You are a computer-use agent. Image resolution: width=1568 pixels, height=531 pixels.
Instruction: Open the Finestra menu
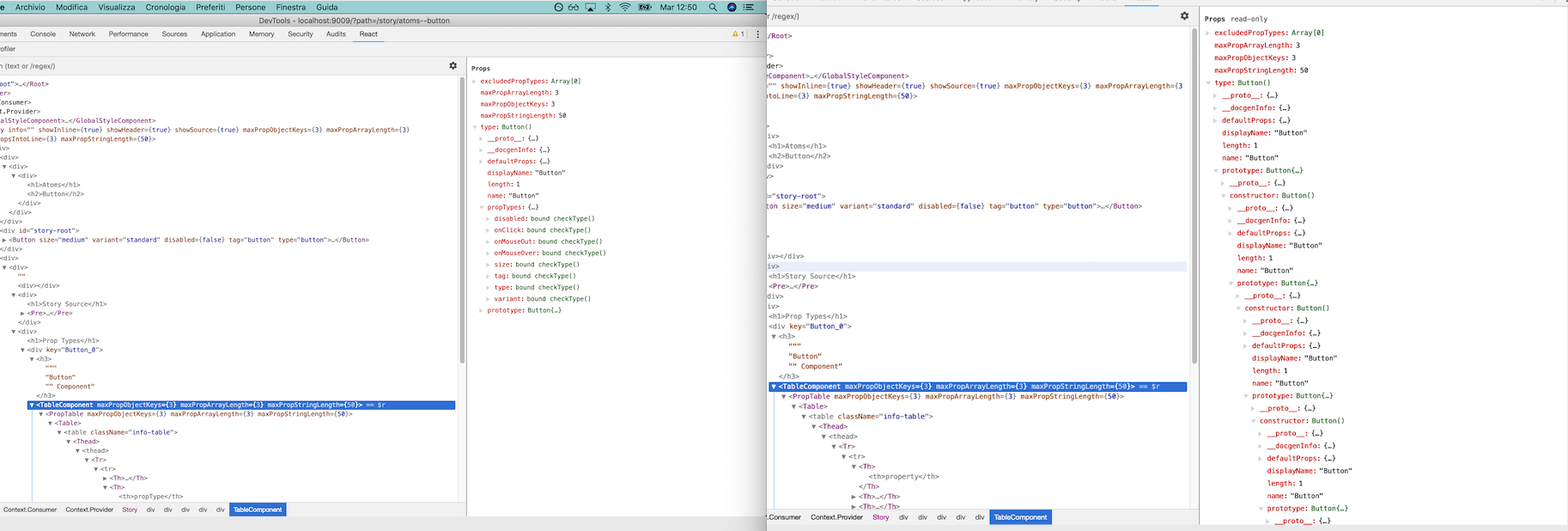pos(290,7)
